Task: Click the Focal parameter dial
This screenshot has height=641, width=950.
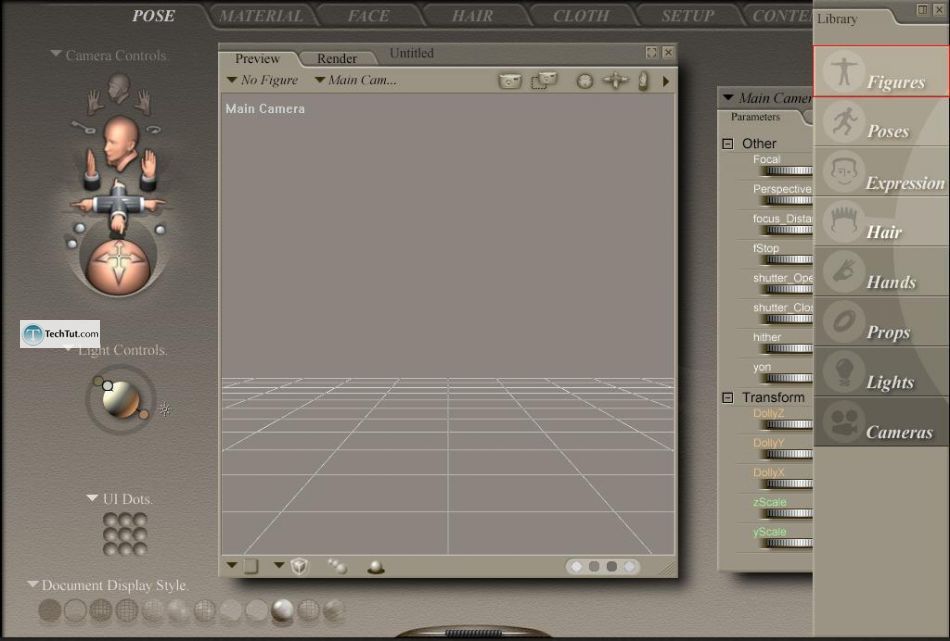Action: (x=788, y=171)
